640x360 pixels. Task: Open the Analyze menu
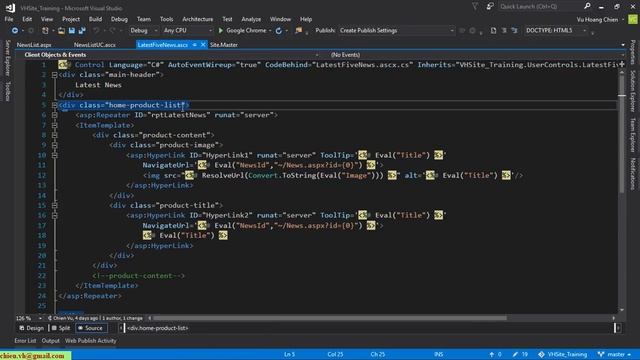pos(251,19)
